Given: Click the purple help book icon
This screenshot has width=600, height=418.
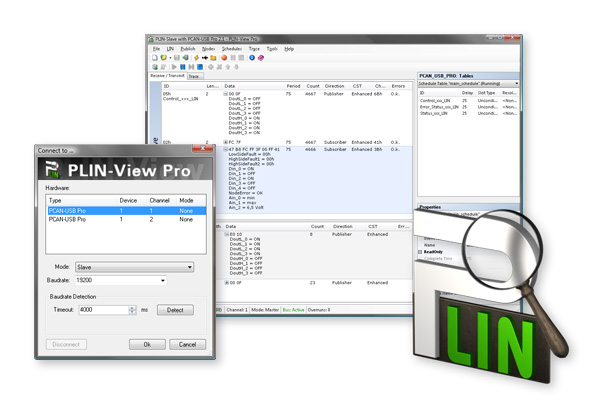Looking at the screenshot, I should 261,58.
